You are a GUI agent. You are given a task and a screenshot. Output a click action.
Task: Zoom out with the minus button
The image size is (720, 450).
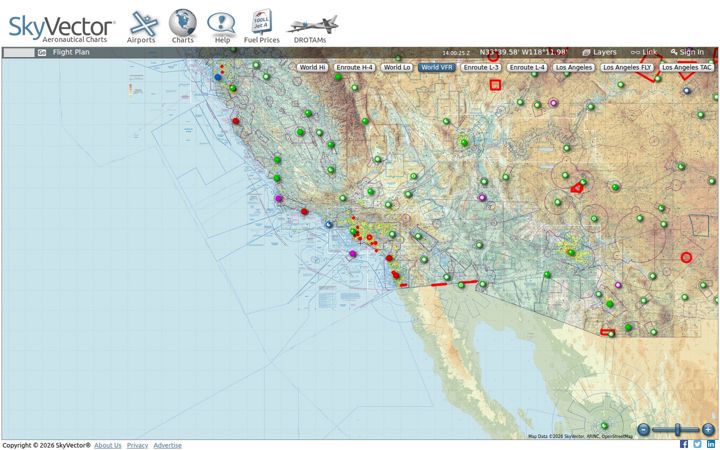[x=644, y=430]
